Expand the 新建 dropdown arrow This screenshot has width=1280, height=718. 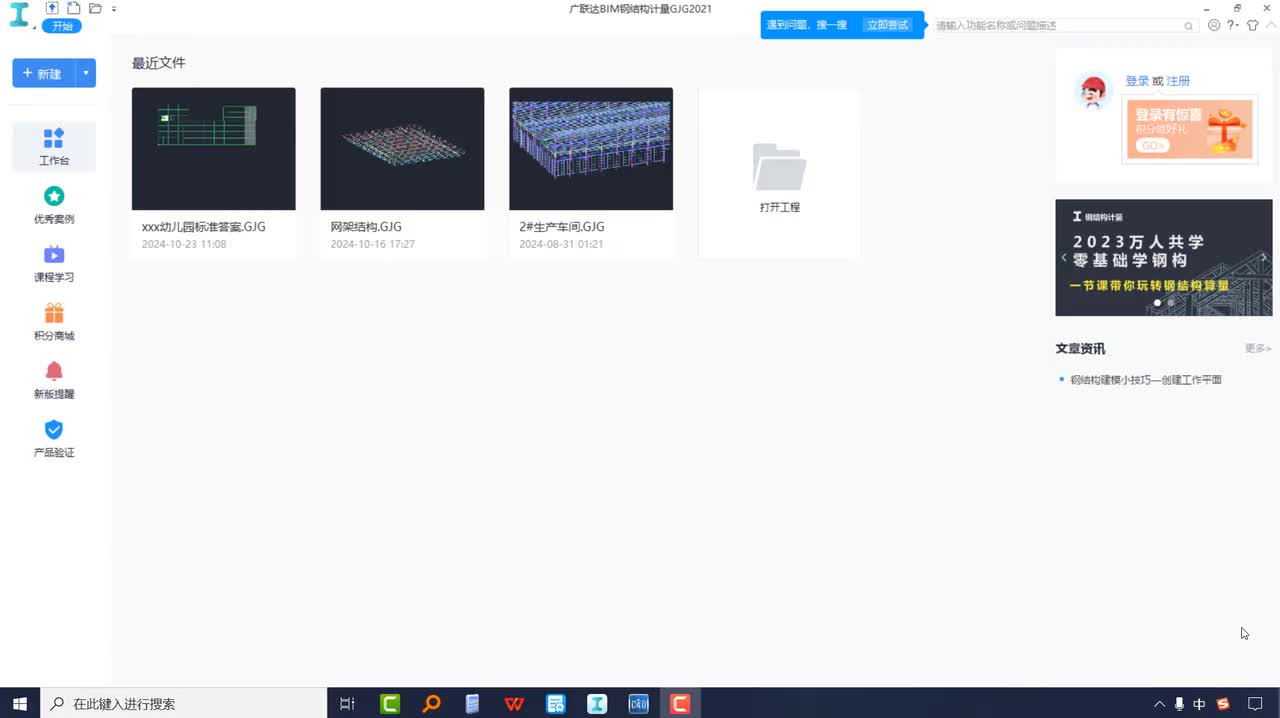[86, 73]
